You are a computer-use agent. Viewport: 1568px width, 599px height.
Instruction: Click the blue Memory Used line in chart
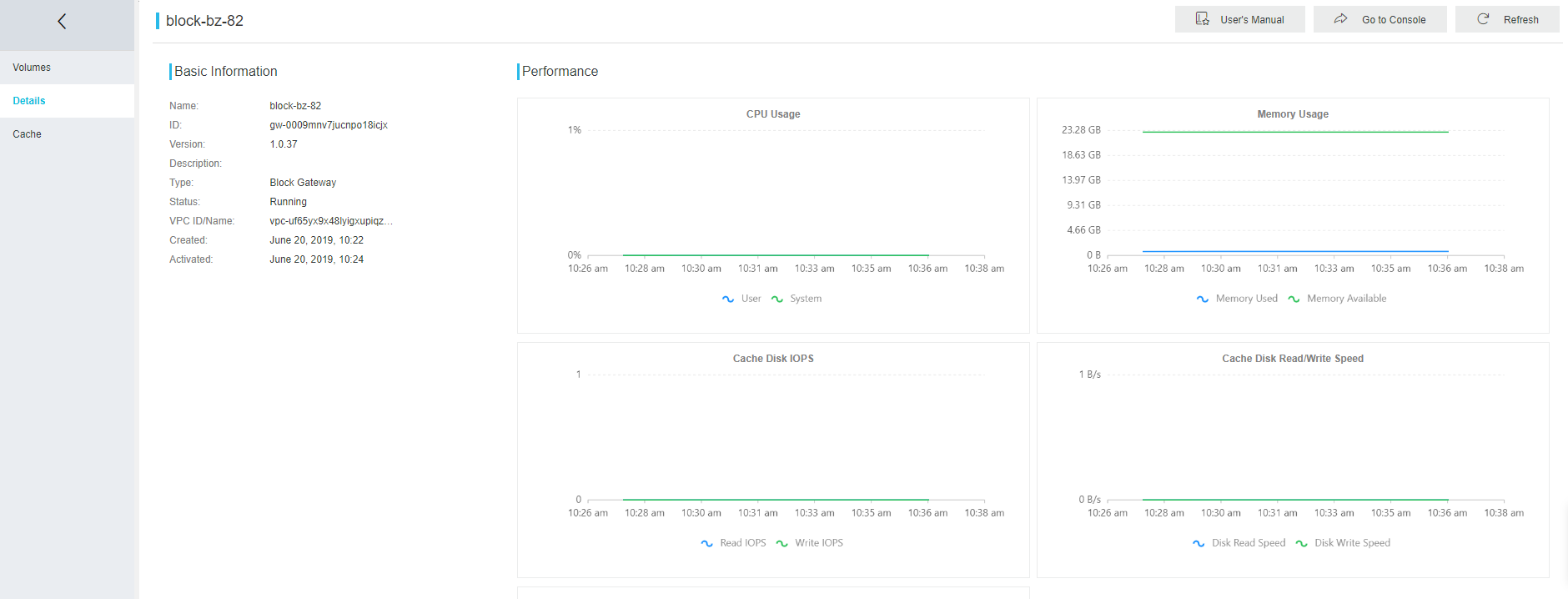(x=1295, y=251)
